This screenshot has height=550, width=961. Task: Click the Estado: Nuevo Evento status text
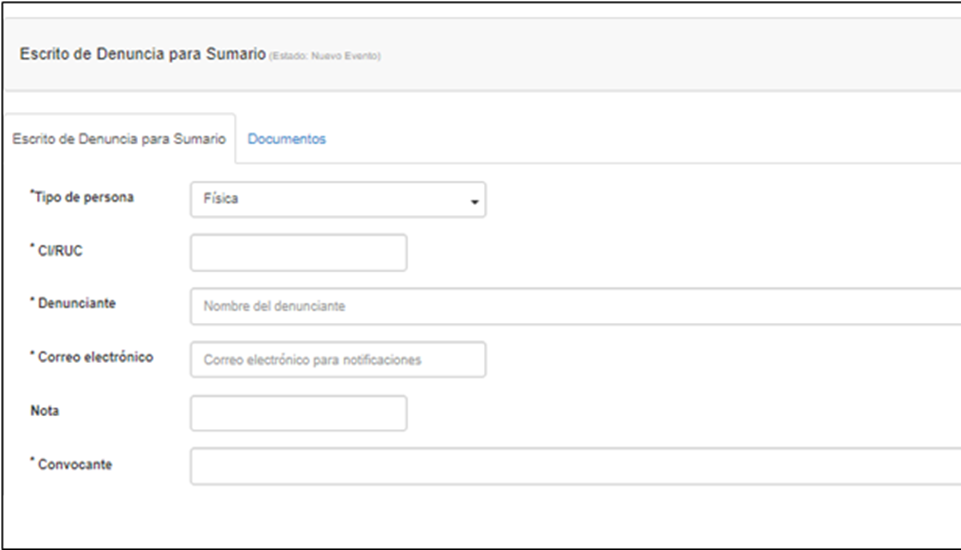(x=324, y=56)
